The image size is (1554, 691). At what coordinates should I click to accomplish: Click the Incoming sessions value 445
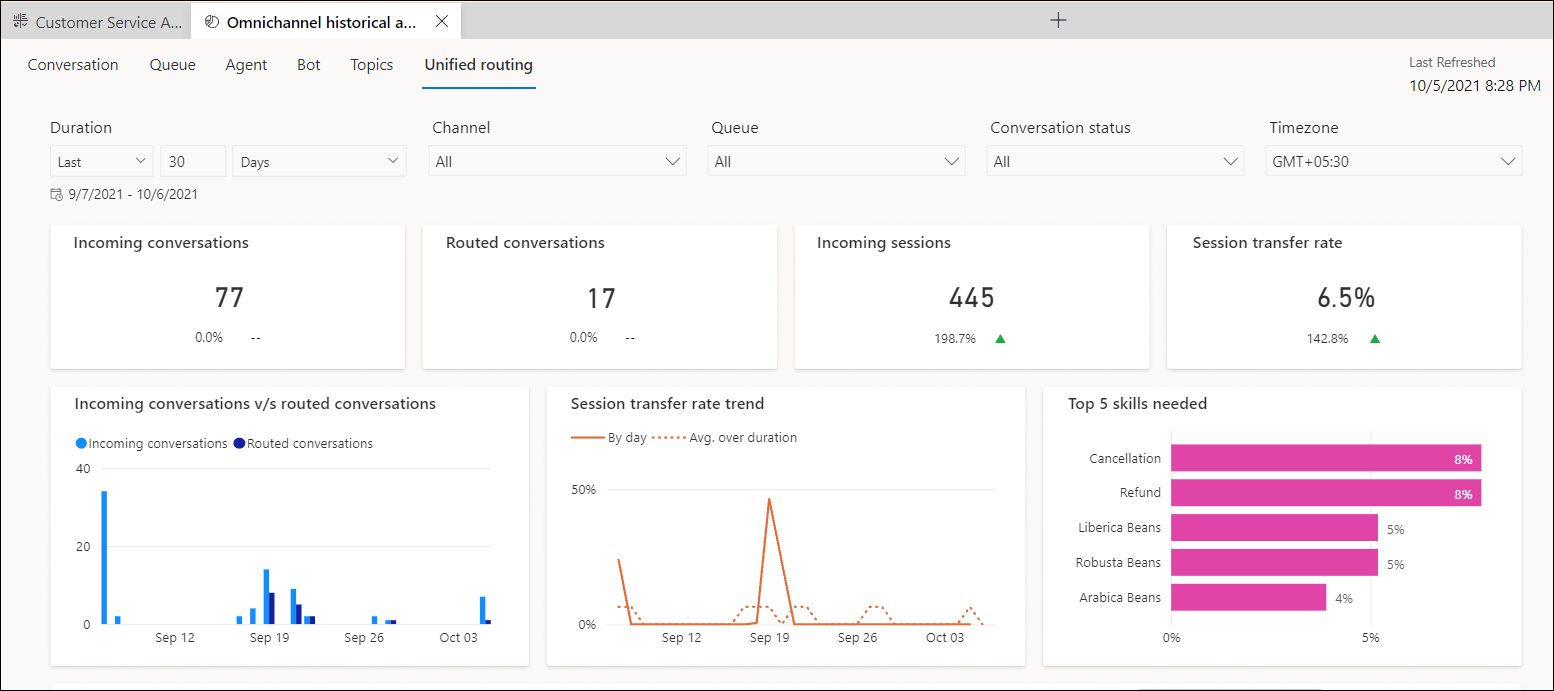(971, 298)
